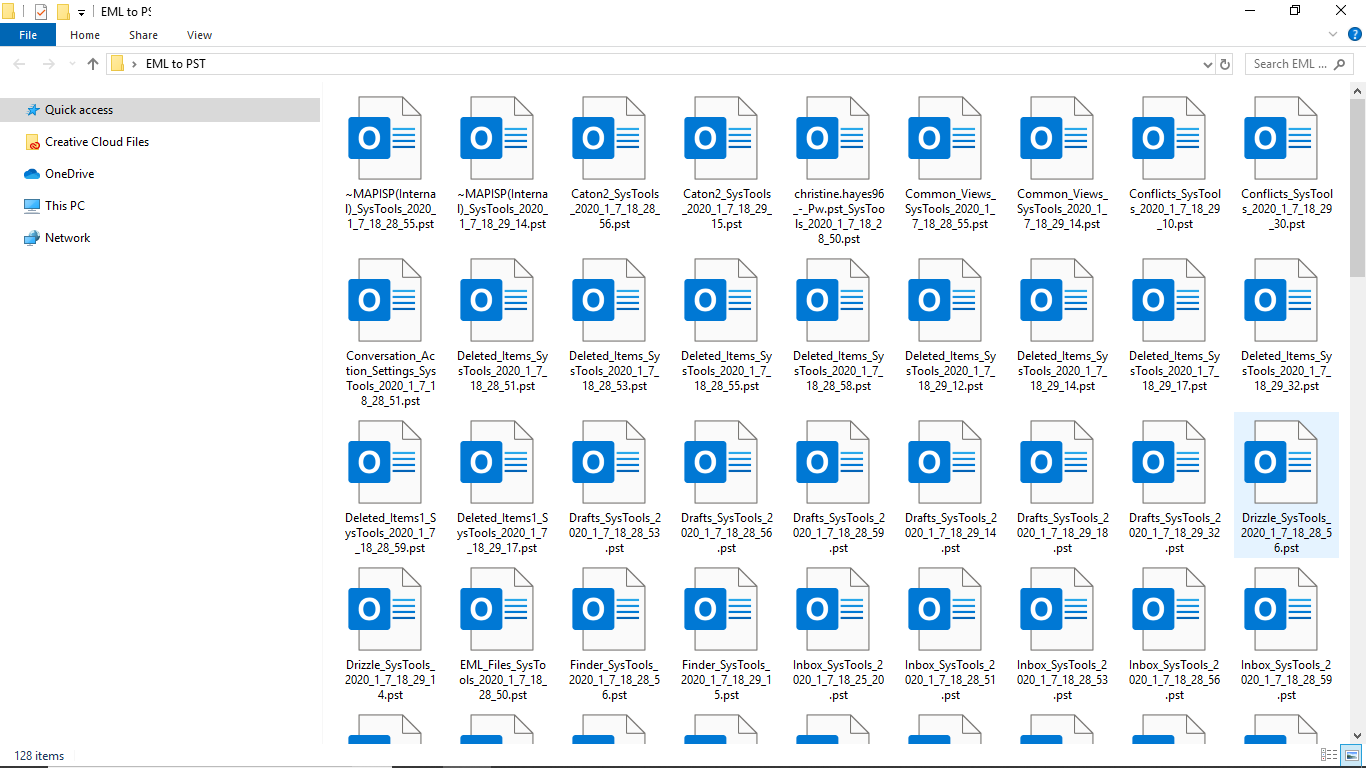The width and height of the screenshot is (1366, 768).
Task: Select Caton2_SysTools_2020_1_7_18_28_56.pst file
Action: (x=613, y=163)
